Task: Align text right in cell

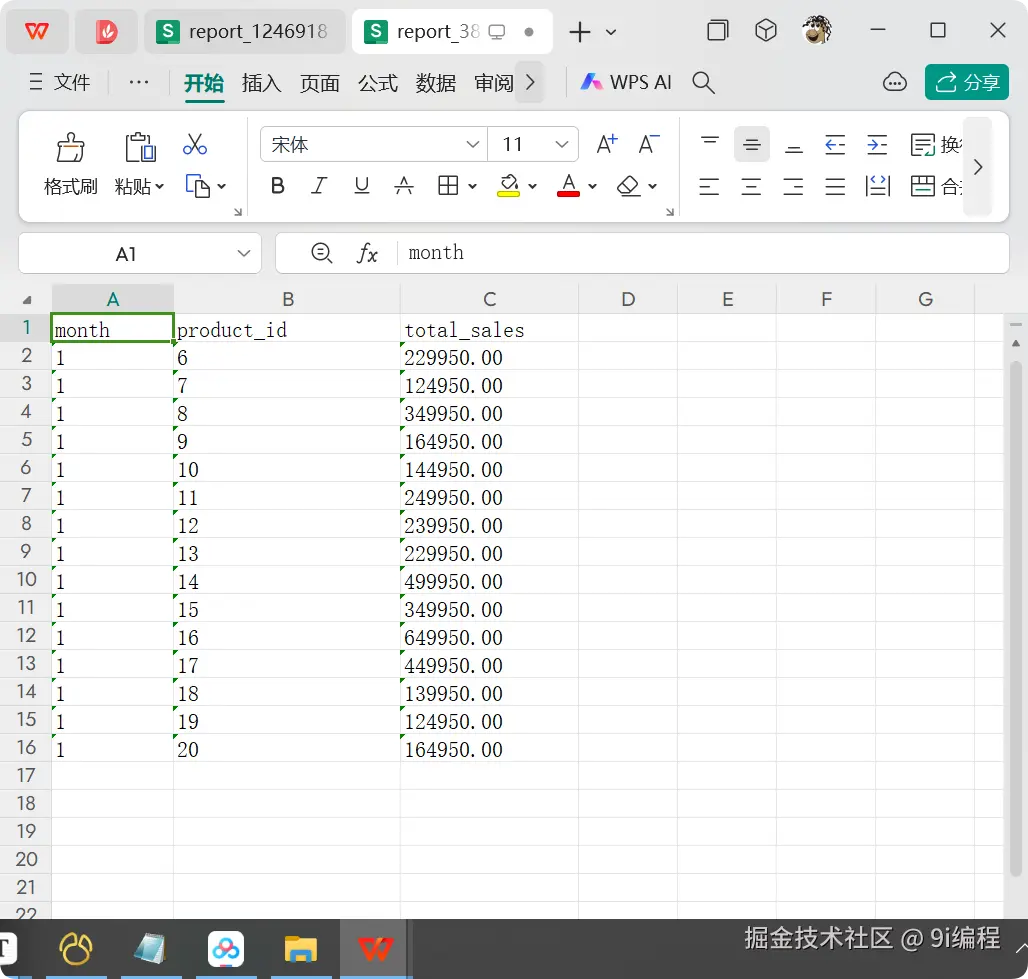Action: (793, 186)
